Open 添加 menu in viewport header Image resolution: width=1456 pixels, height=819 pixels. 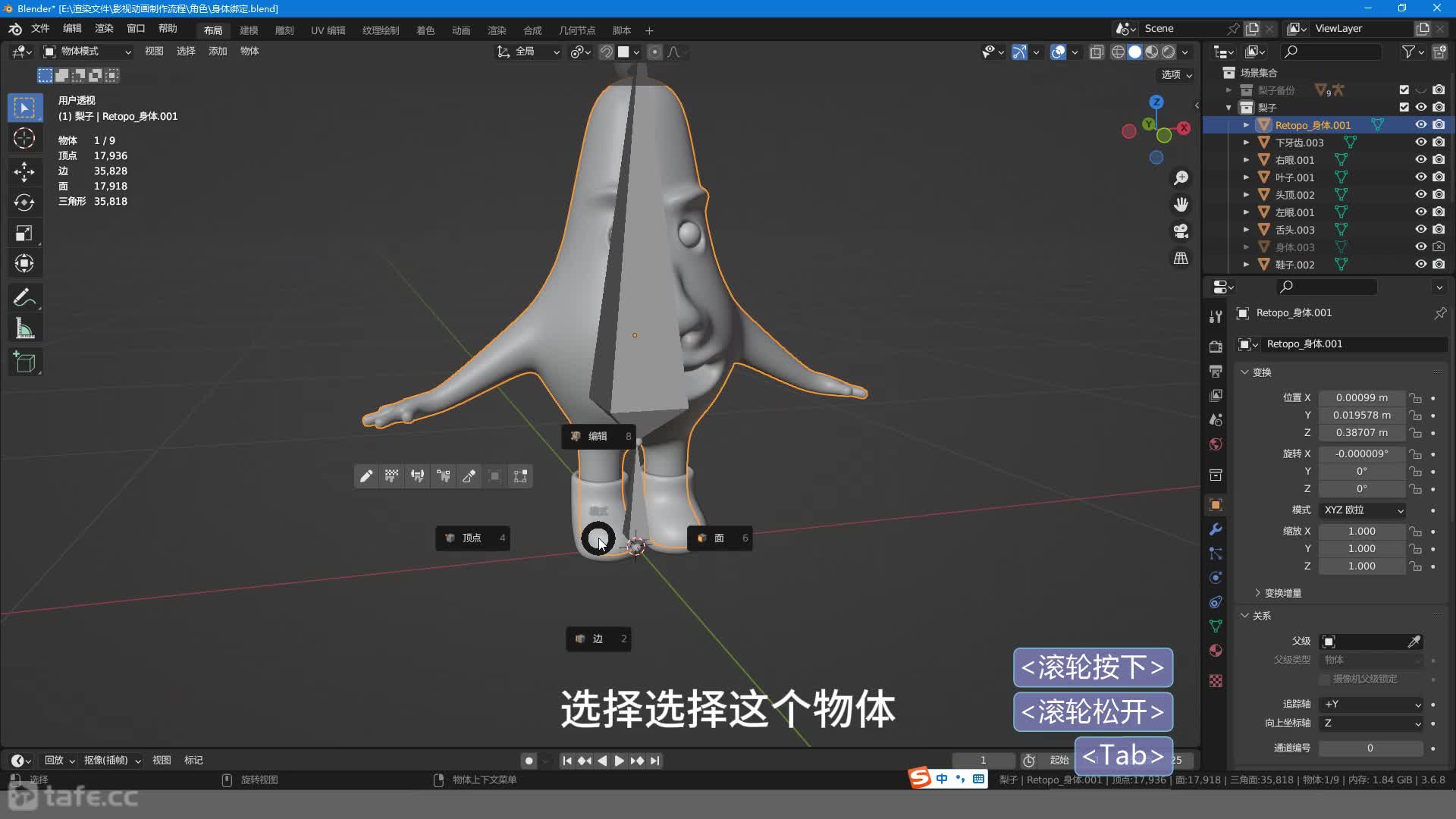coord(218,52)
